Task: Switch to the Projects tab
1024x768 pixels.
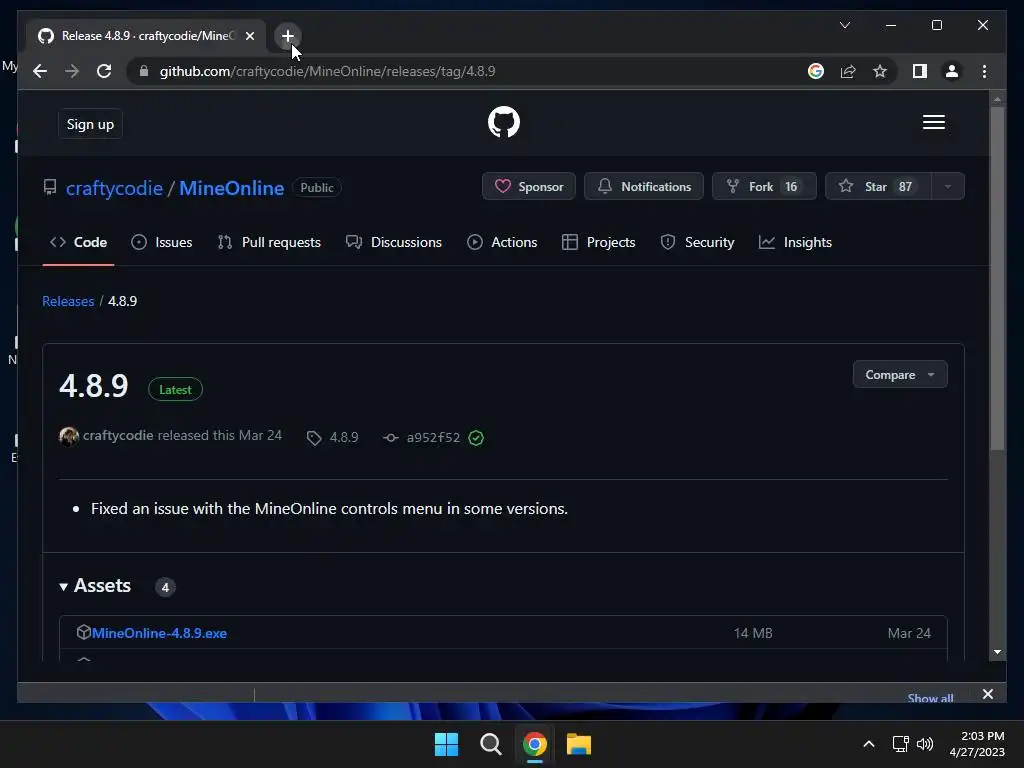Action: [598, 242]
